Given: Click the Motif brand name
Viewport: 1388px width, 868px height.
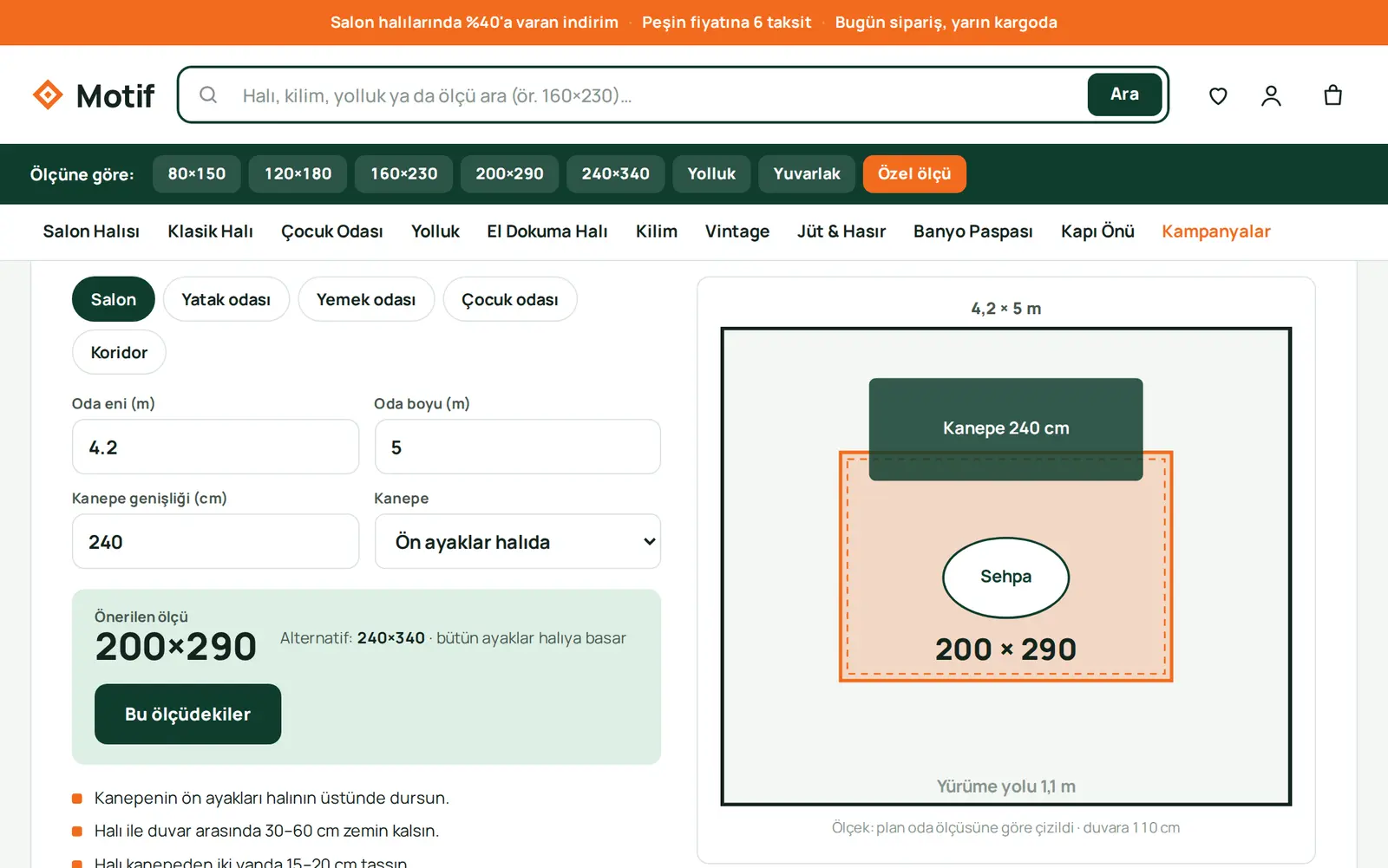Looking at the screenshot, I should coord(115,95).
